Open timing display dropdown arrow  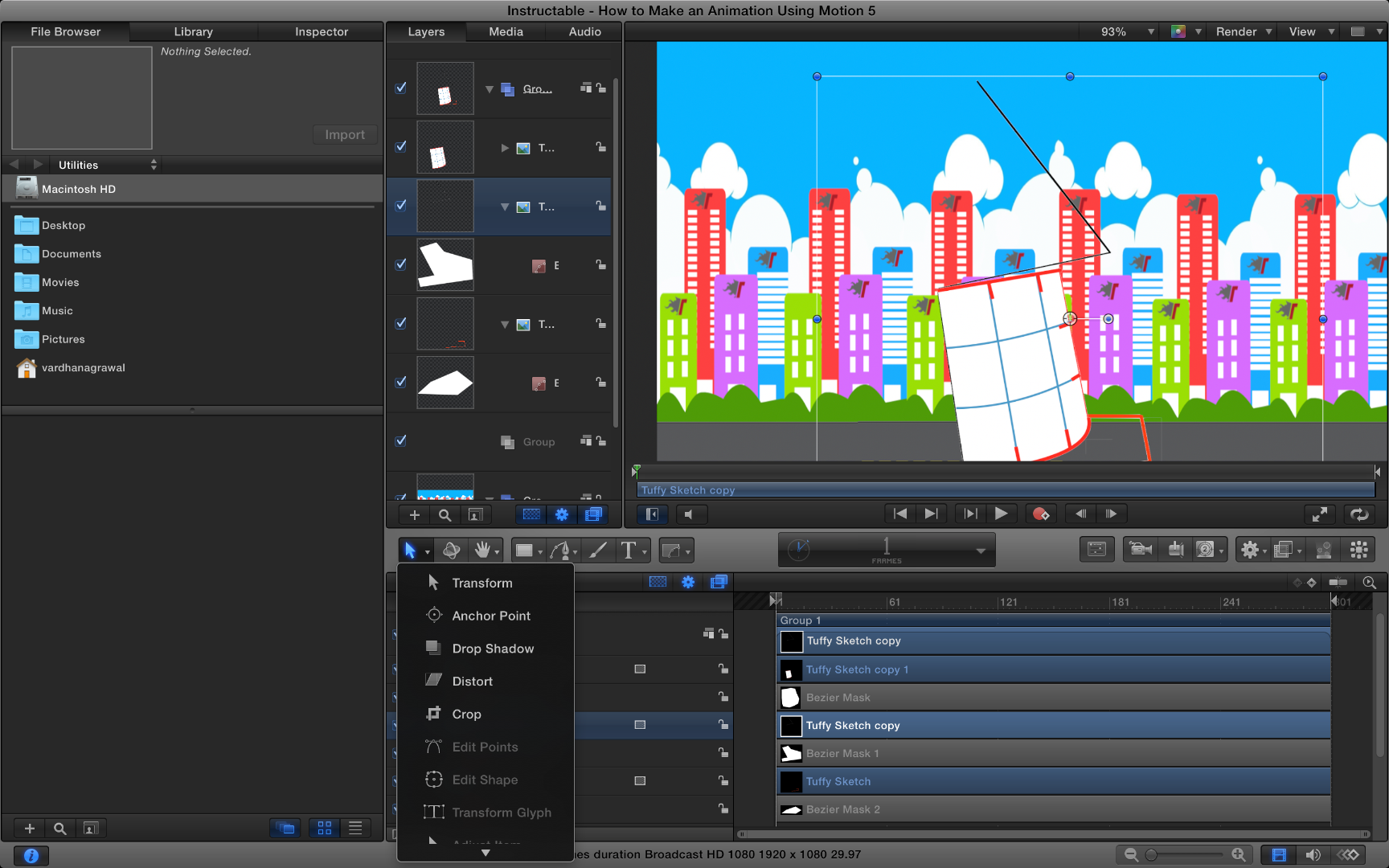[x=981, y=551]
